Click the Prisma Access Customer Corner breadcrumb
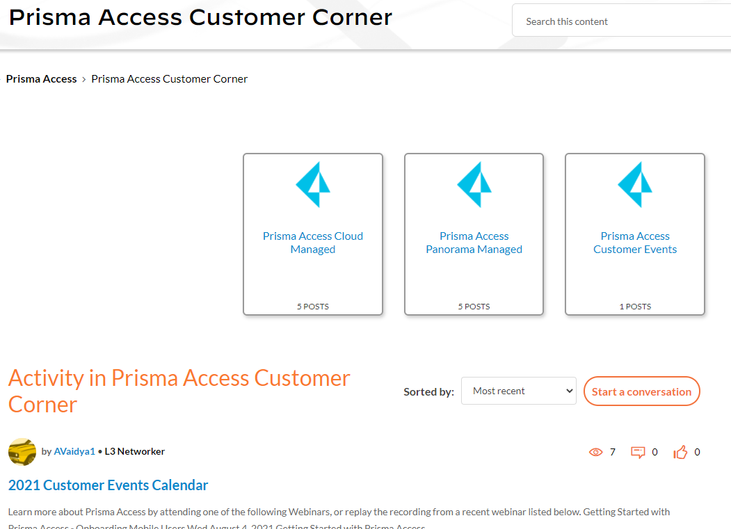This screenshot has height=529, width=731. [x=169, y=79]
